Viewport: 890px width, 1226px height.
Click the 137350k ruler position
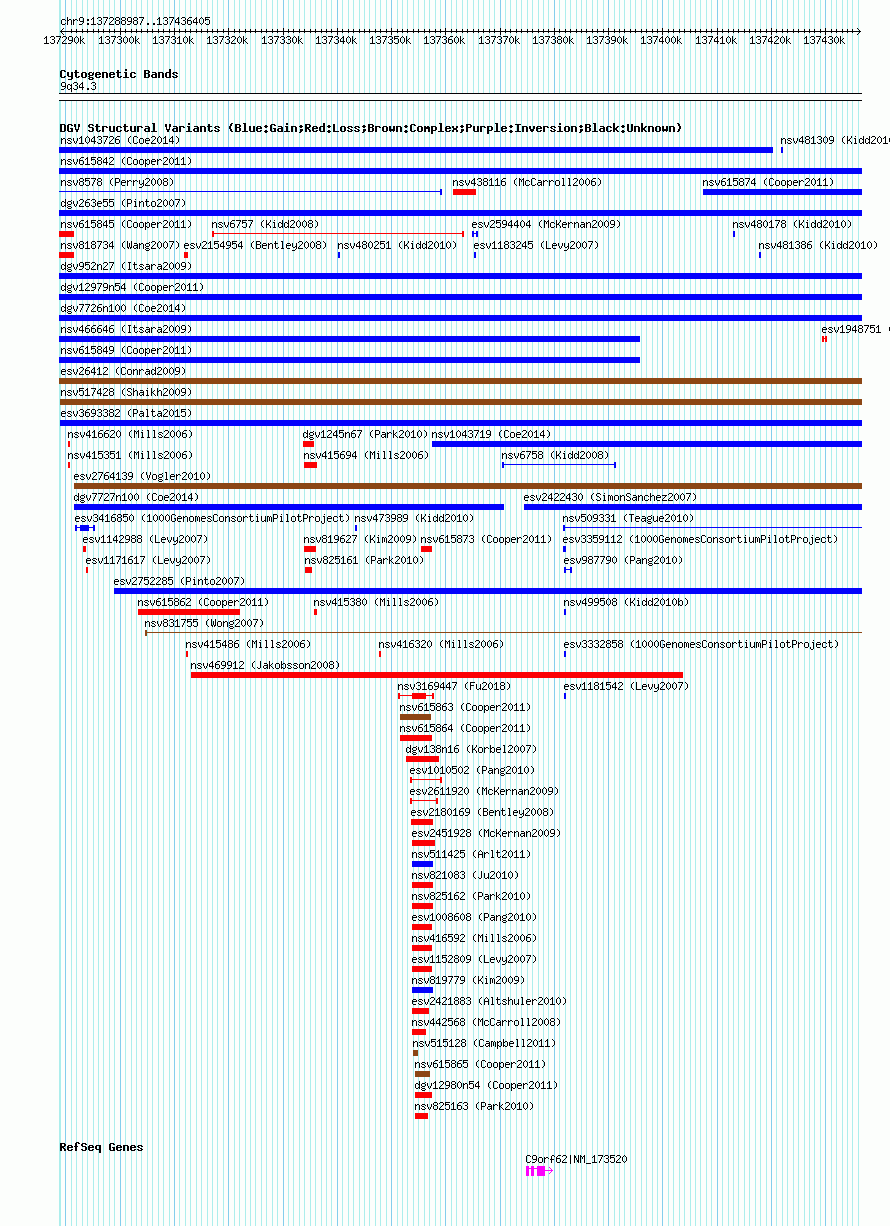390,40
